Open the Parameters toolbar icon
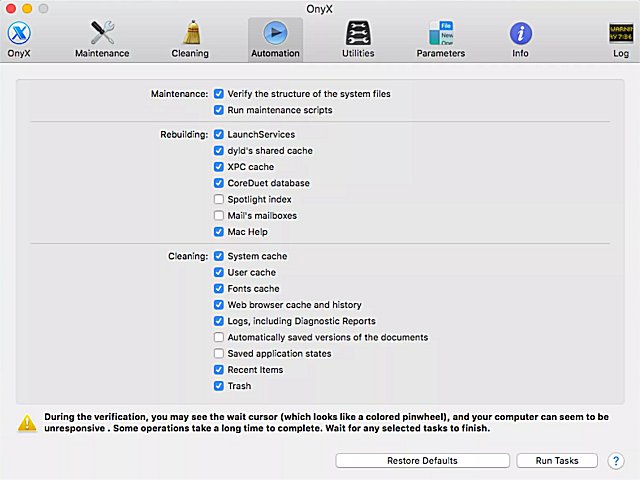Viewport: 640px width, 480px height. (x=440, y=34)
